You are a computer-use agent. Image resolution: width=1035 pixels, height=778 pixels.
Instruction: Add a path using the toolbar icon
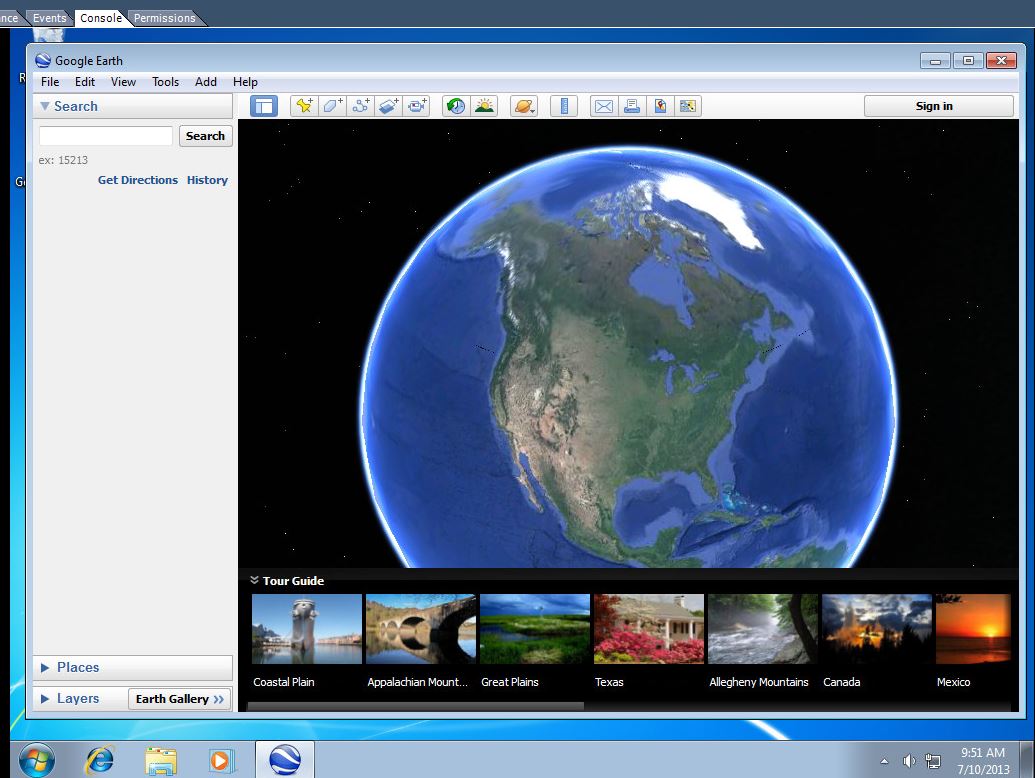tap(360, 106)
